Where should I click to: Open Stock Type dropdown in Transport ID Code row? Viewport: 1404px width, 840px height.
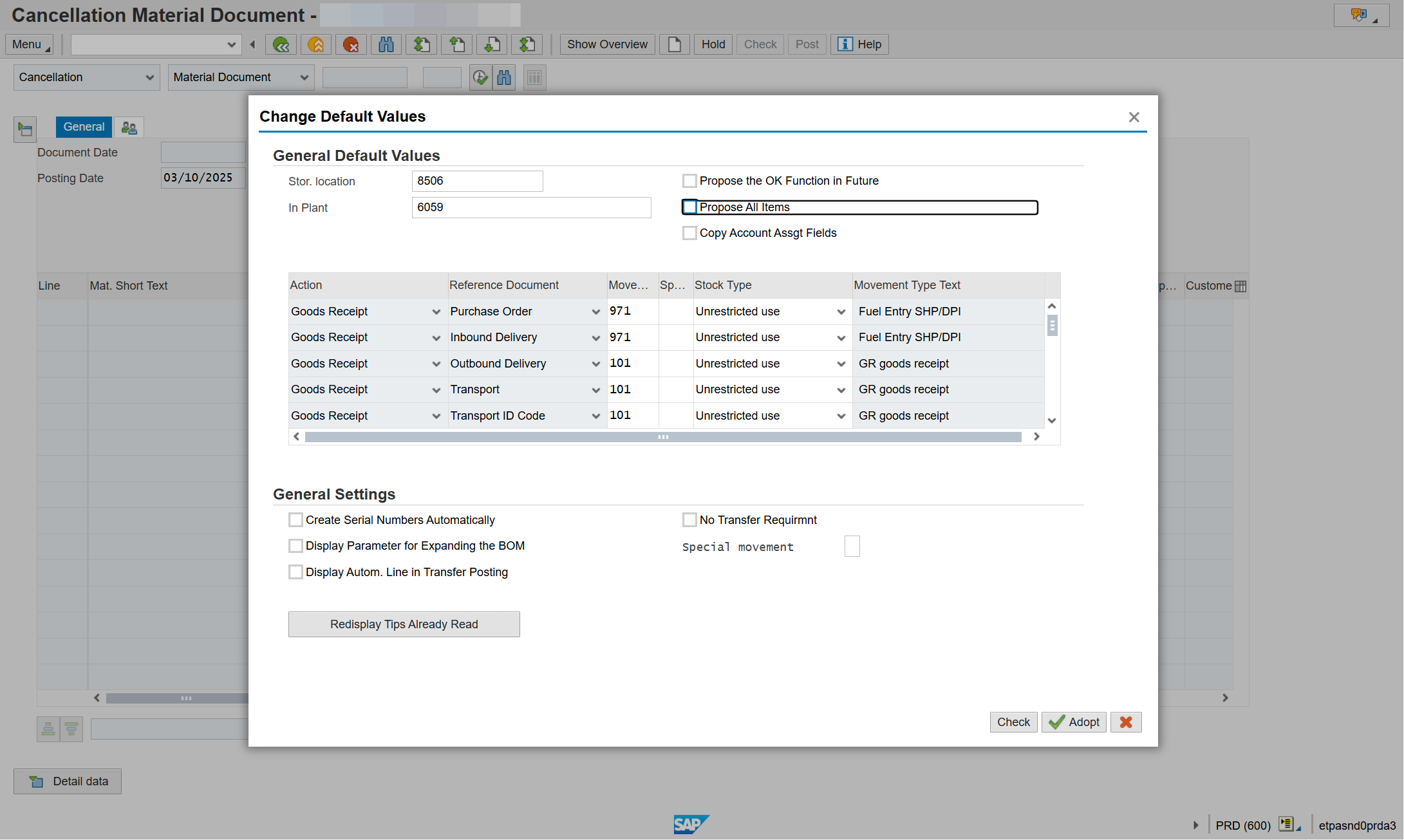pyautogui.click(x=841, y=416)
